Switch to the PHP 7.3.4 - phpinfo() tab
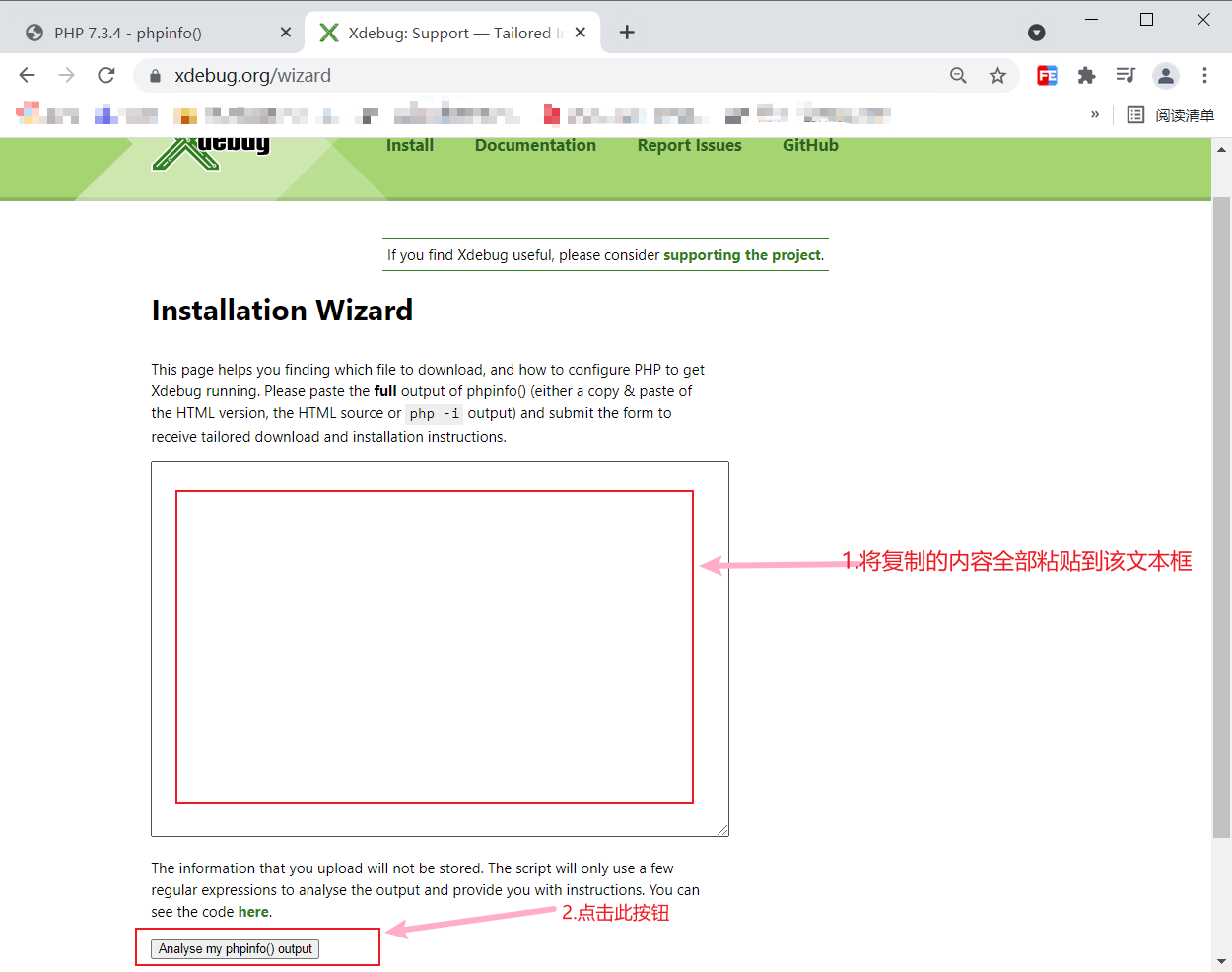 pos(158,33)
